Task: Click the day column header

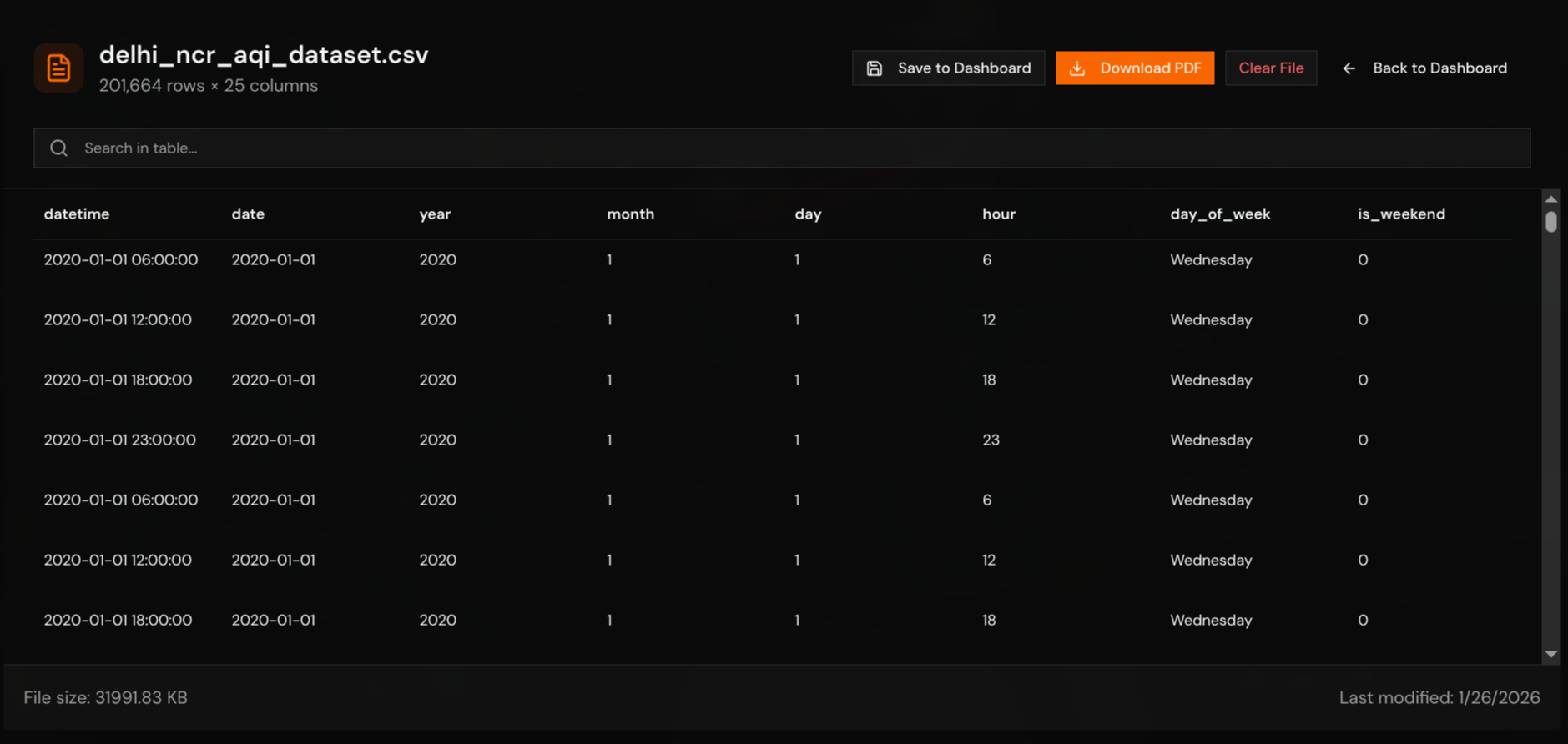Action: 808,214
